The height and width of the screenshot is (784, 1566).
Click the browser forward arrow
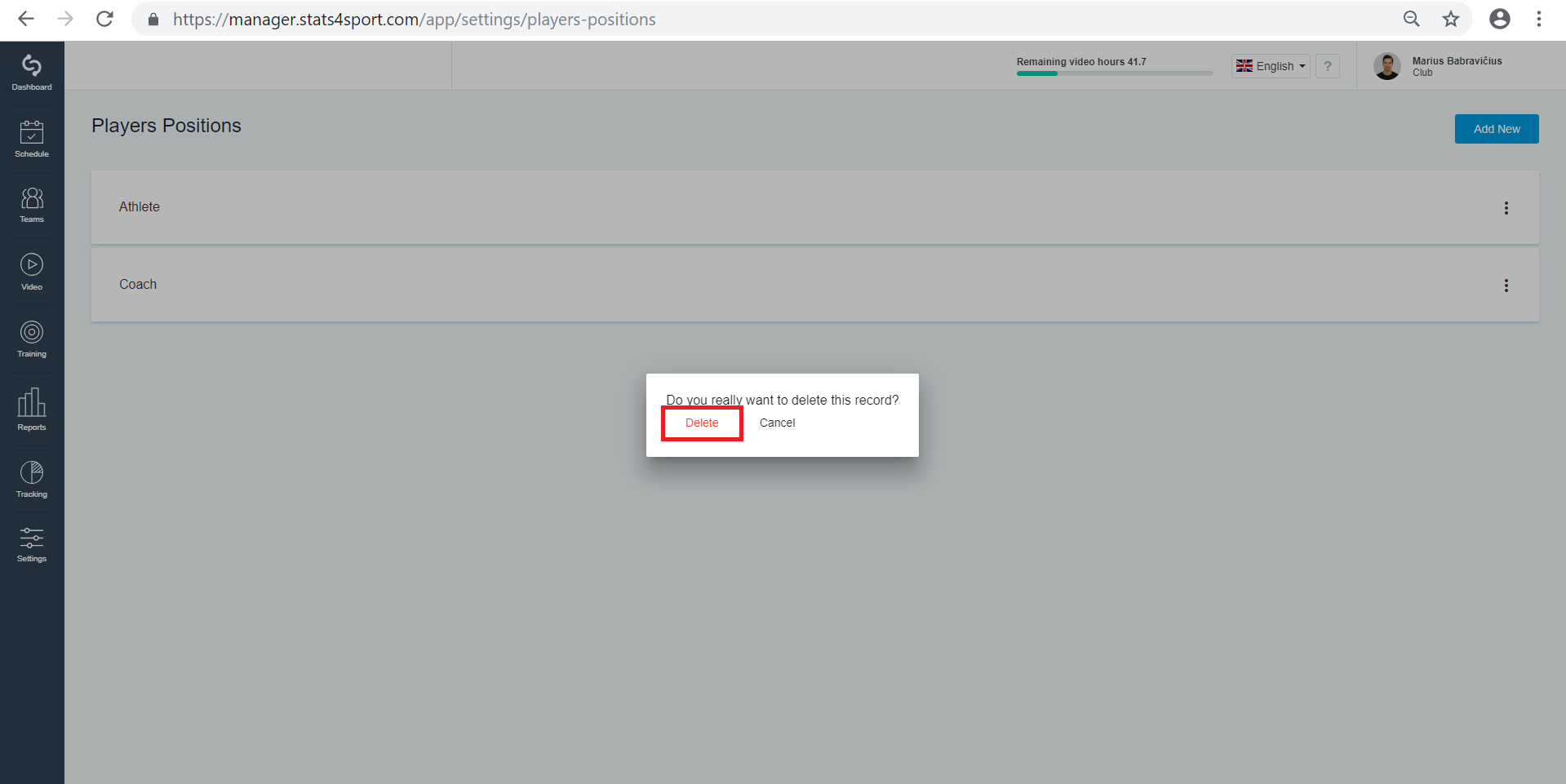pyautogui.click(x=65, y=19)
